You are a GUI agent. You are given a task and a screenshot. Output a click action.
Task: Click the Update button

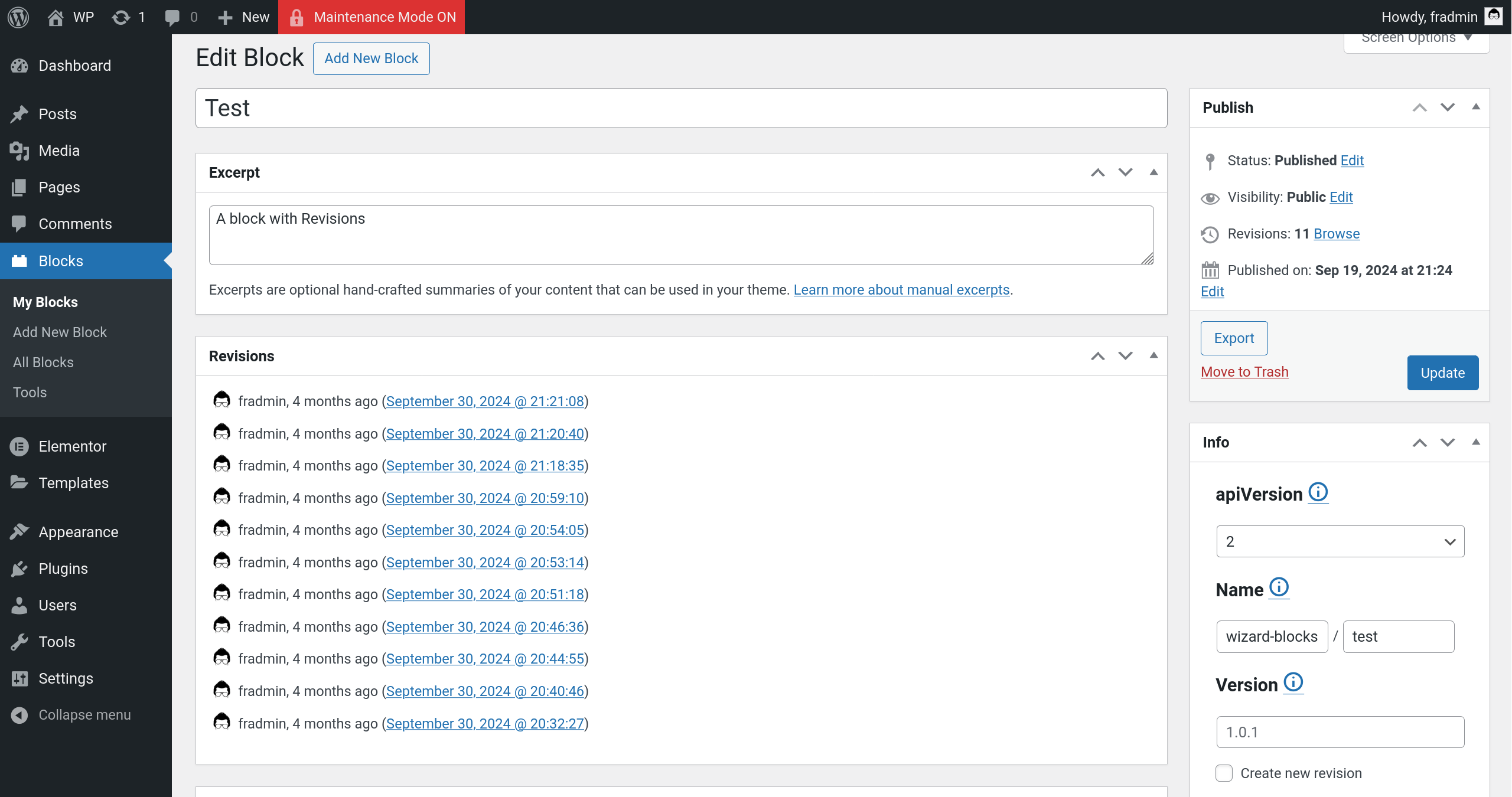click(1442, 373)
